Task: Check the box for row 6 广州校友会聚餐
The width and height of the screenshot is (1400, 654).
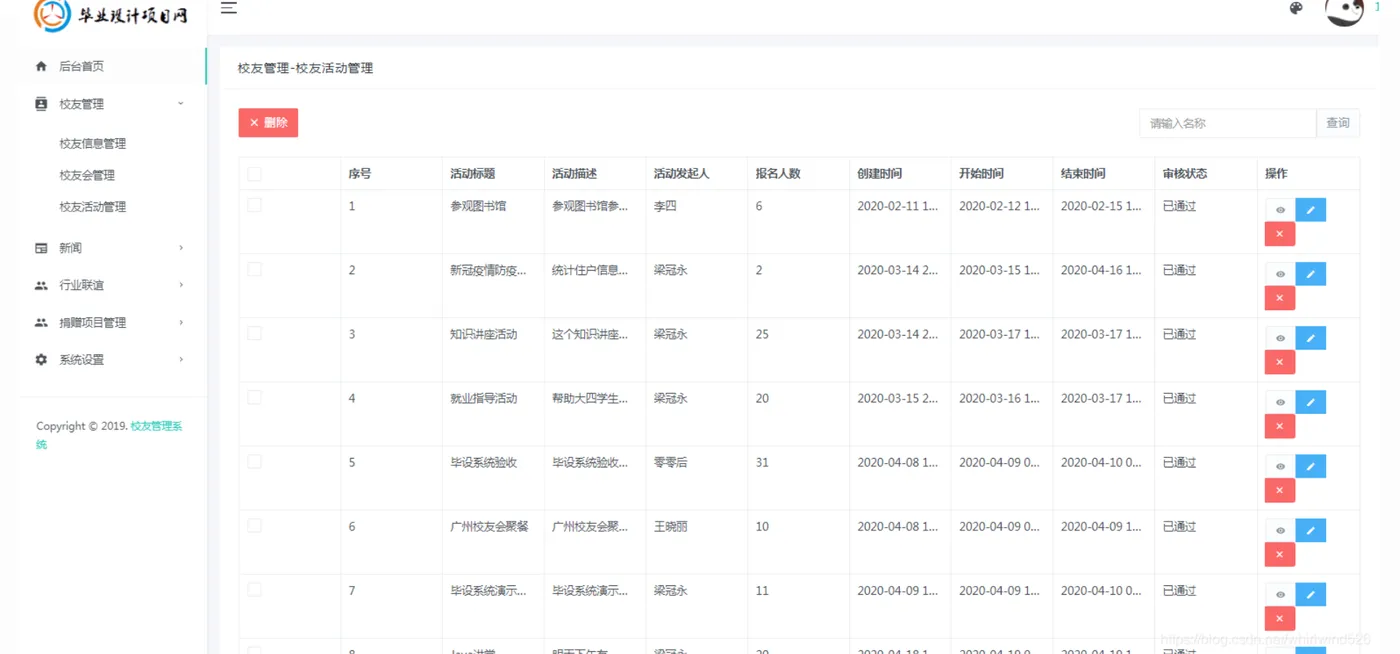Action: [254, 525]
